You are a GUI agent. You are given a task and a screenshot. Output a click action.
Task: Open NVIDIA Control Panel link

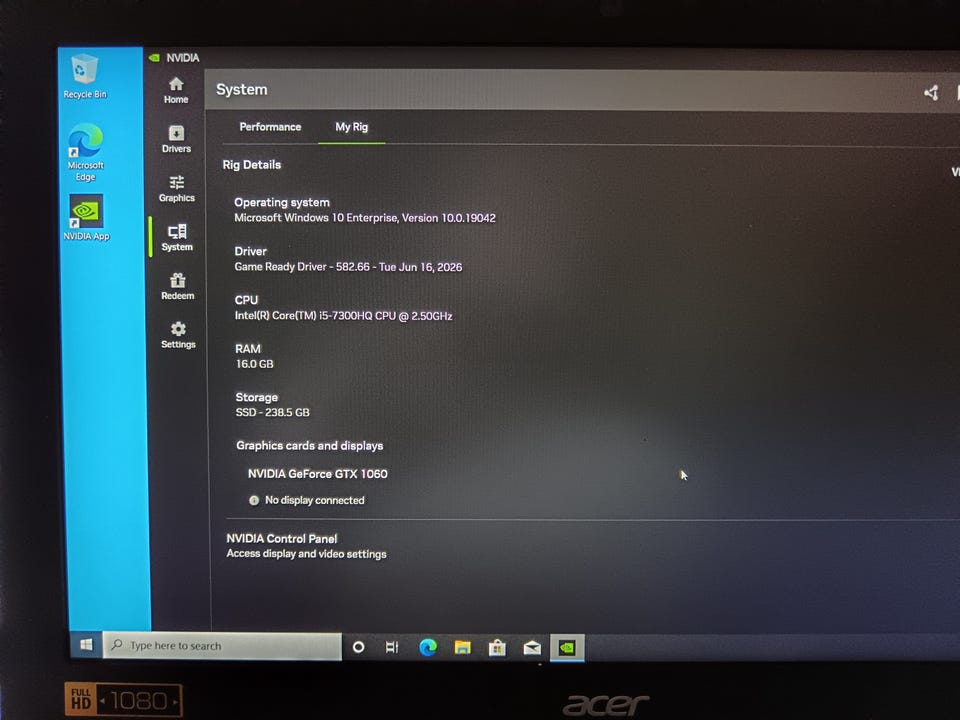click(282, 538)
